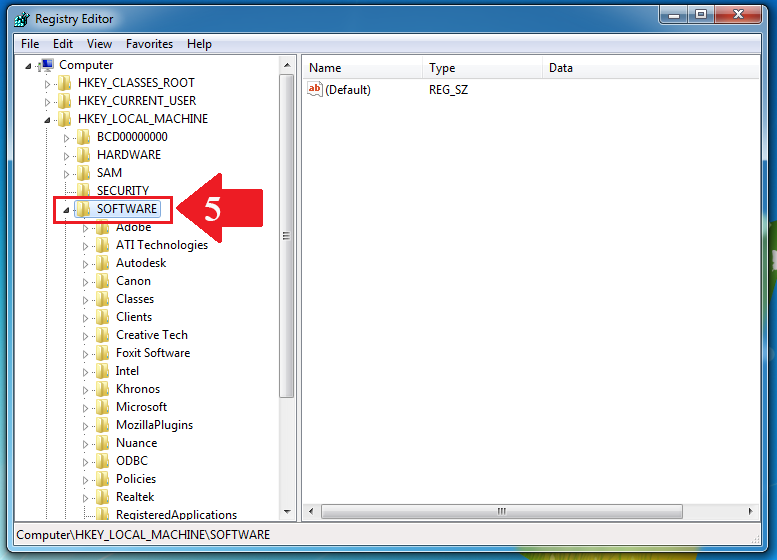The height and width of the screenshot is (560, 777).
Task: Click the ATI Technologies folder icon
Action: 103,245
